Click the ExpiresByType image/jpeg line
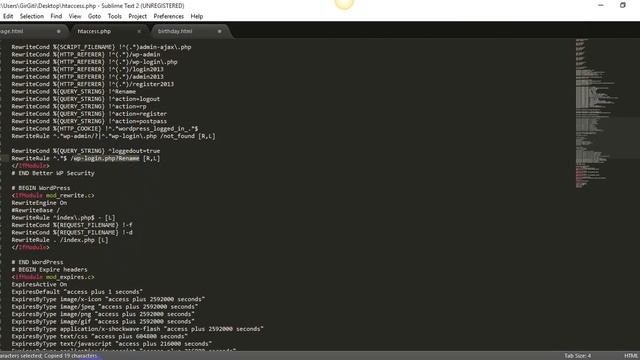 [x=105, y=307]
